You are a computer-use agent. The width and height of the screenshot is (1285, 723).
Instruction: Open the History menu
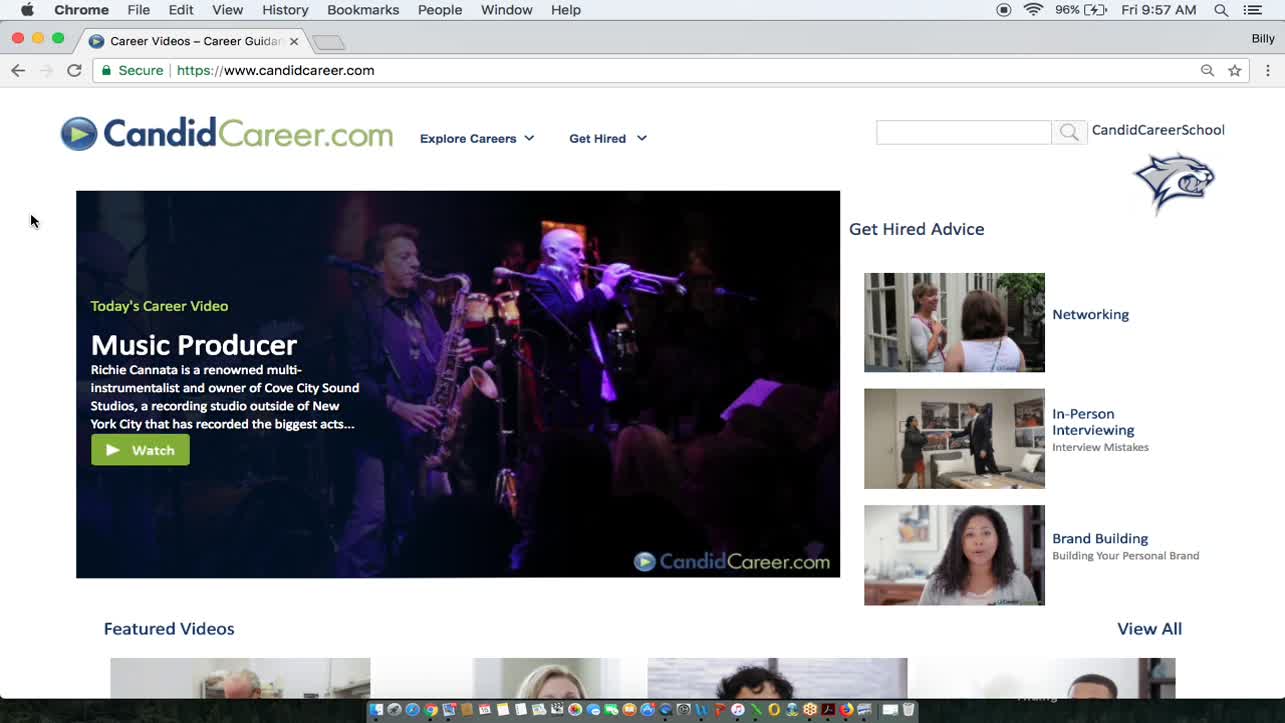point(285,10)
